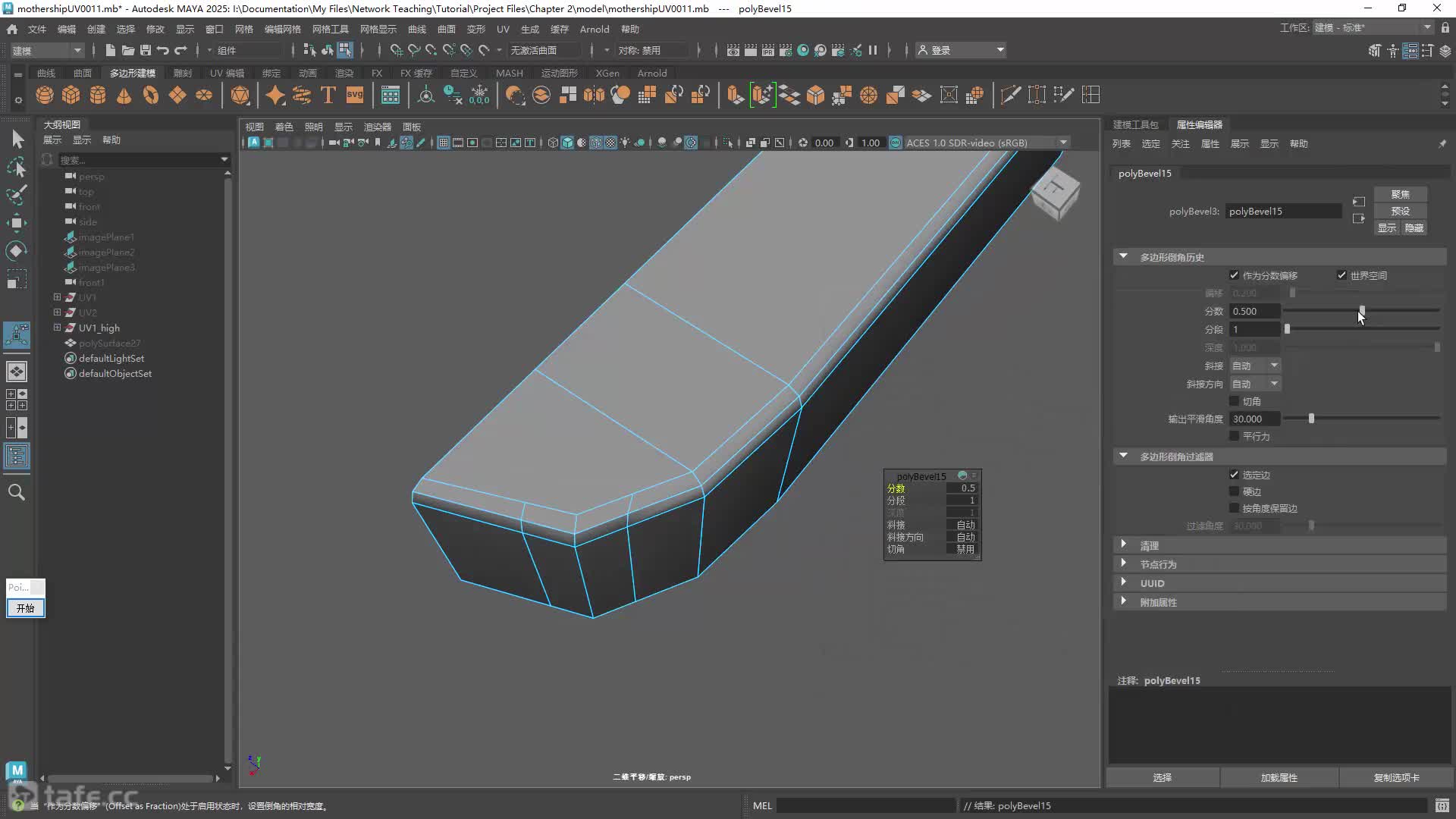Click the 复制选项卡 button

tap(1396, 777)
